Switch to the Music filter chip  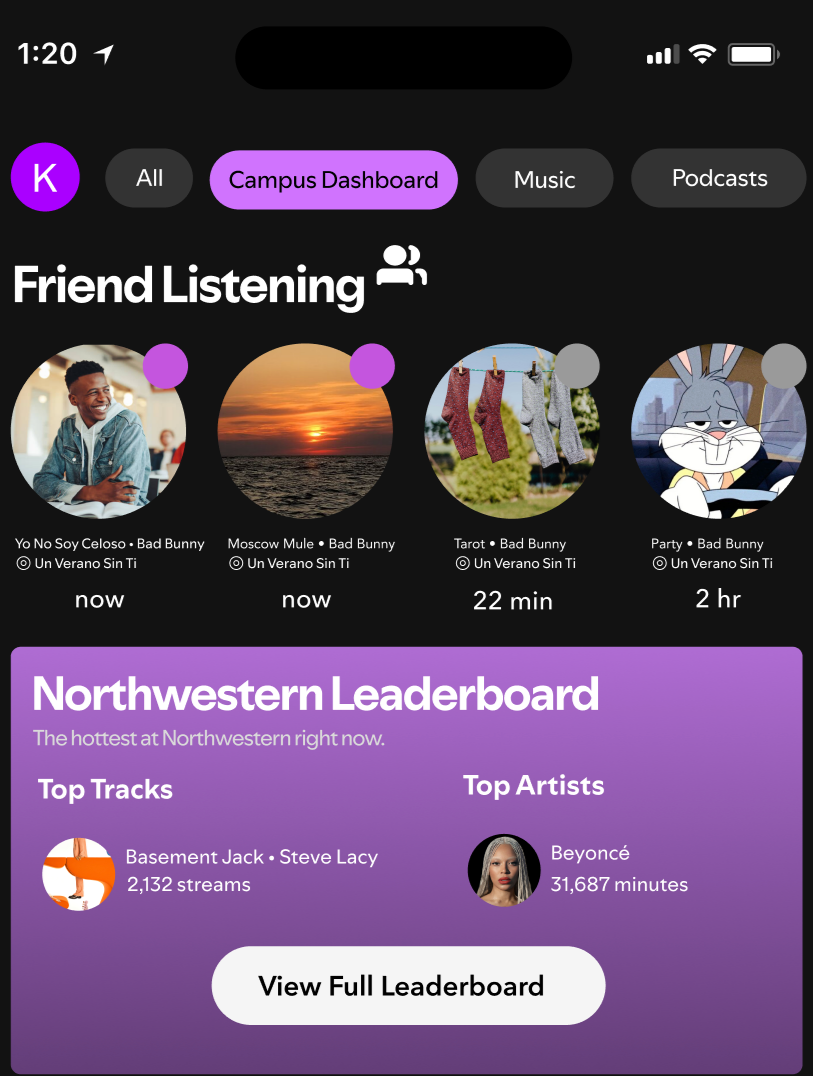click(544, 179)
